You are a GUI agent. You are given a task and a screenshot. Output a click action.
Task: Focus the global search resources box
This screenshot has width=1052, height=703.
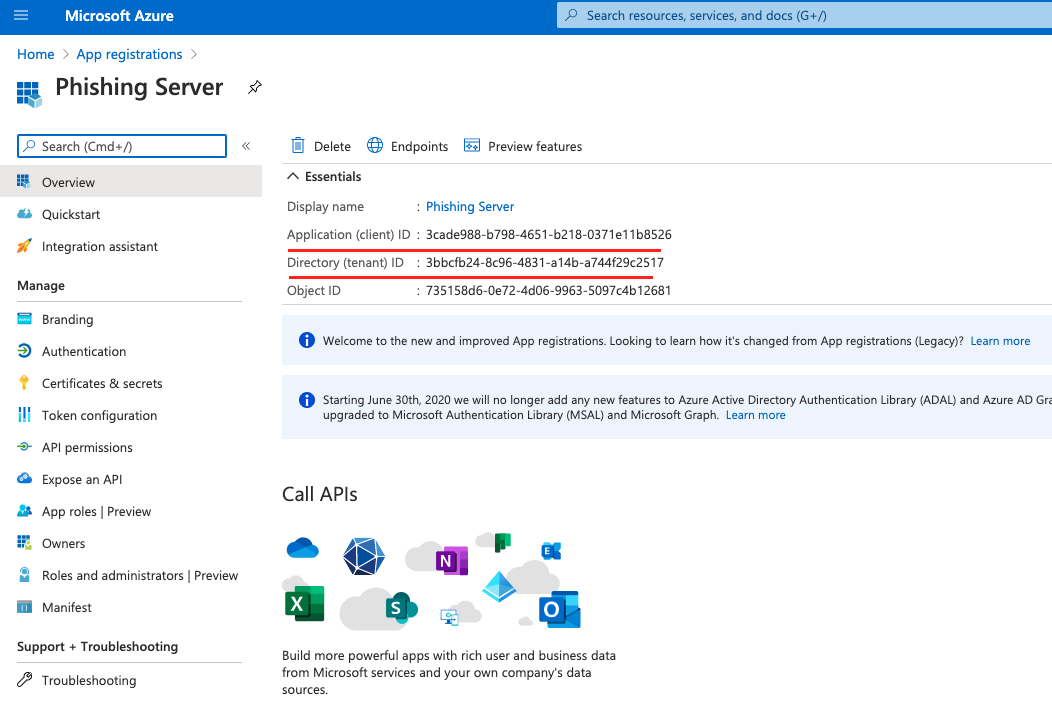804,15
